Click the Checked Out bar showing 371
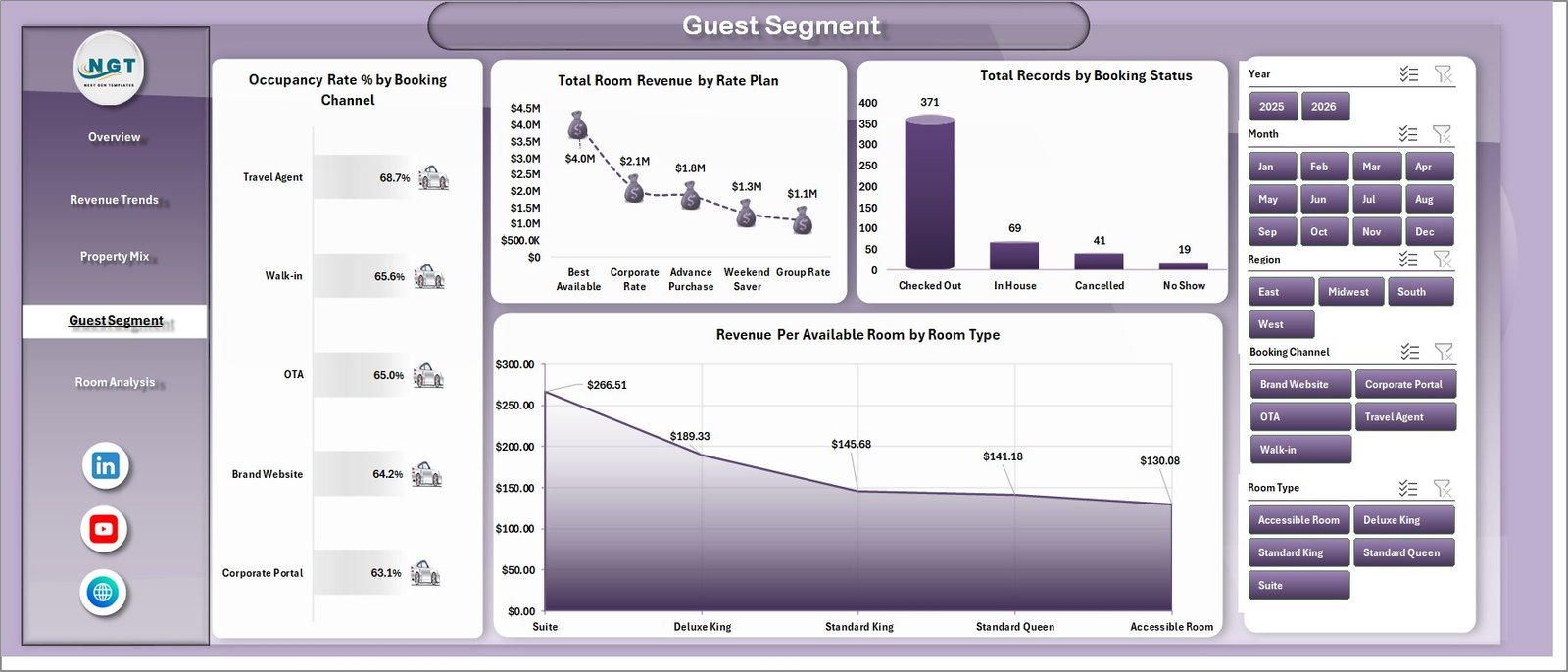Viewport: 1568px width, 672px height. coord(930,192)
